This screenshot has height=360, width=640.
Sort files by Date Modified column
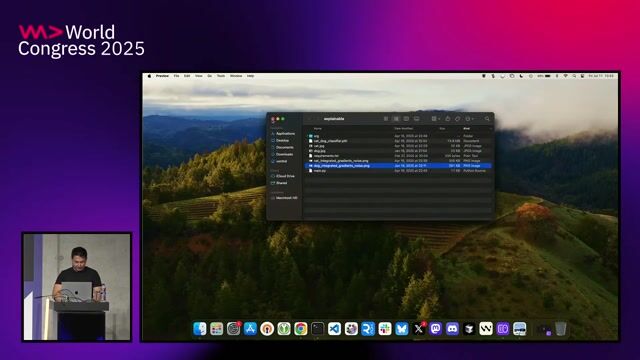click(404, 129)
